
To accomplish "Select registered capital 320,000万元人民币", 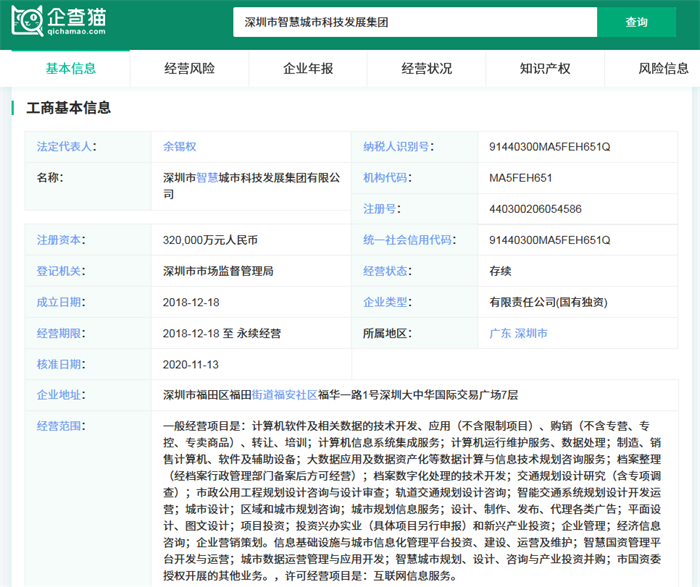I will tap(210, 240).
